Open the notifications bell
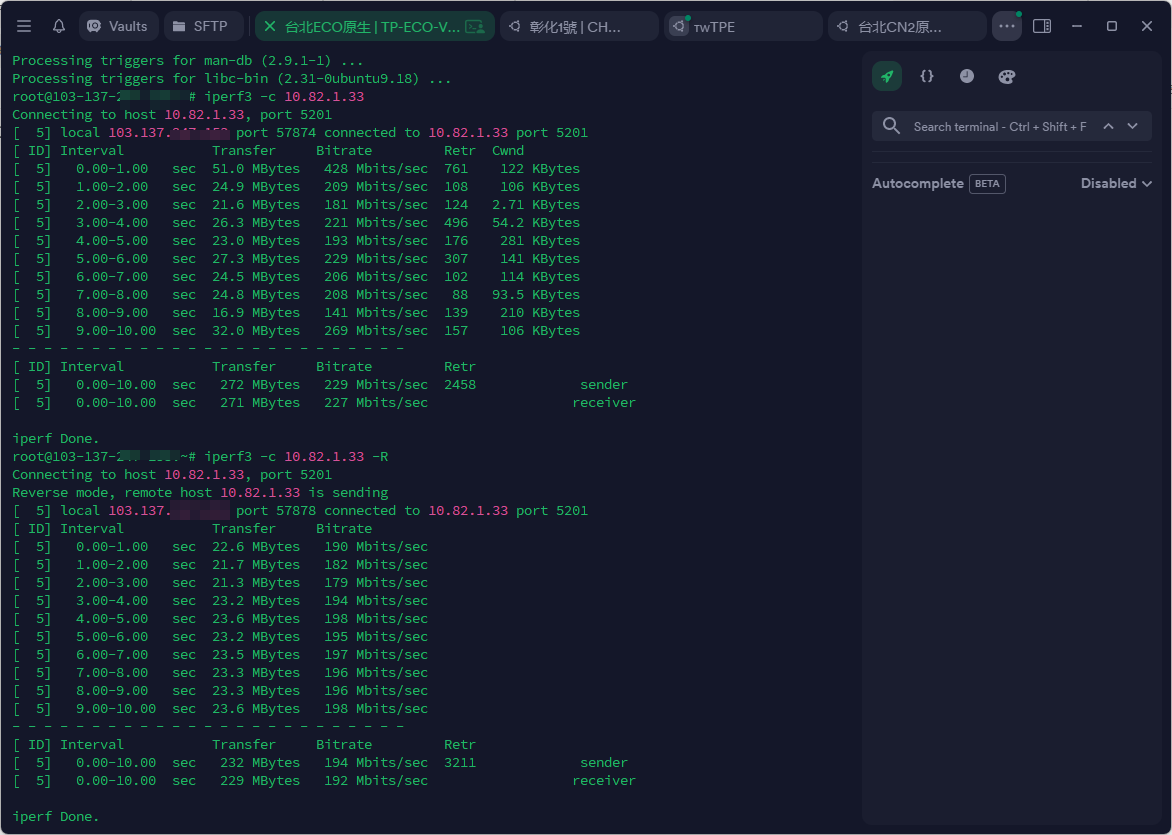Viewport: 1172px width, 835px height. 59,26
